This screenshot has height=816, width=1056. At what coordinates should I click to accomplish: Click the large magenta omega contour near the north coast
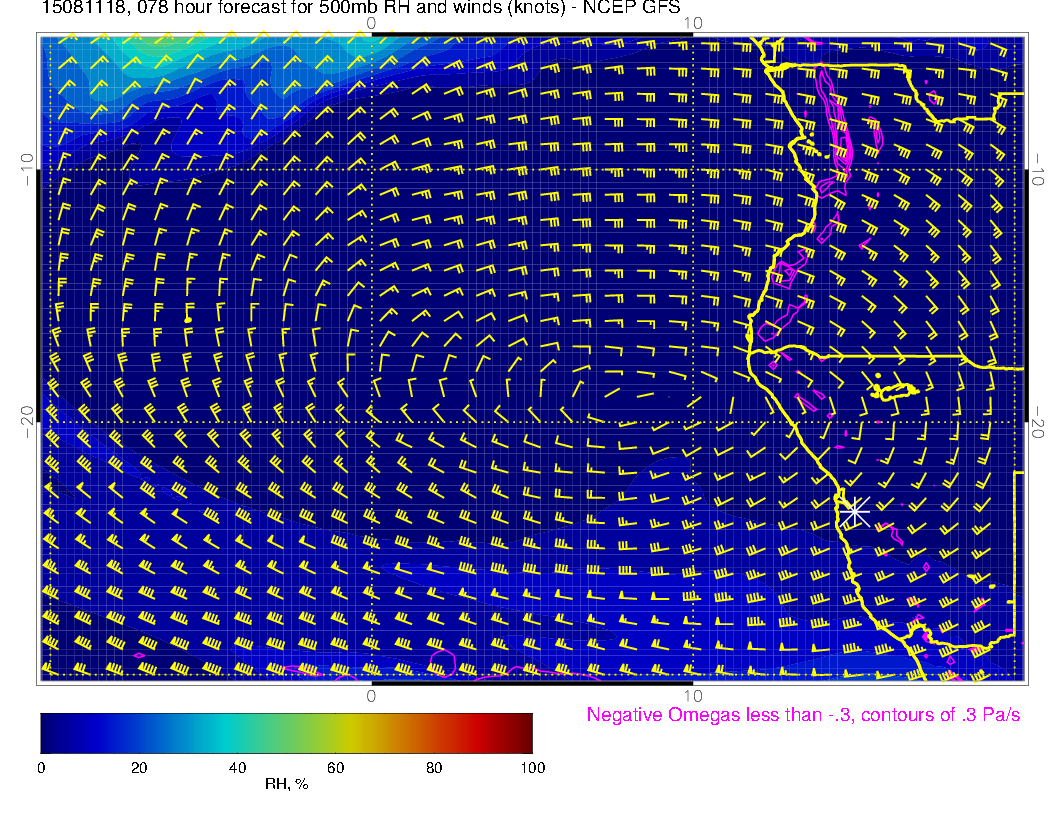point(835,120)
